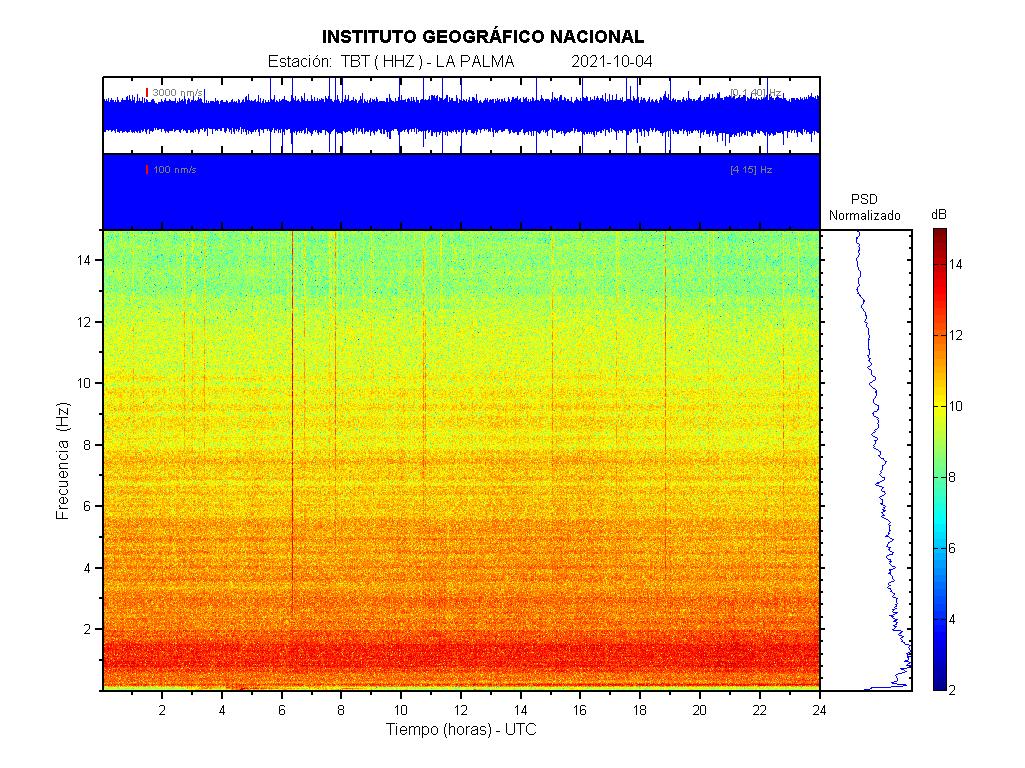Click the 4 Hz tick on the frequency axis
Image resolution: width=1025 pixels, height=768 pixels.
[x=87, y=568]
